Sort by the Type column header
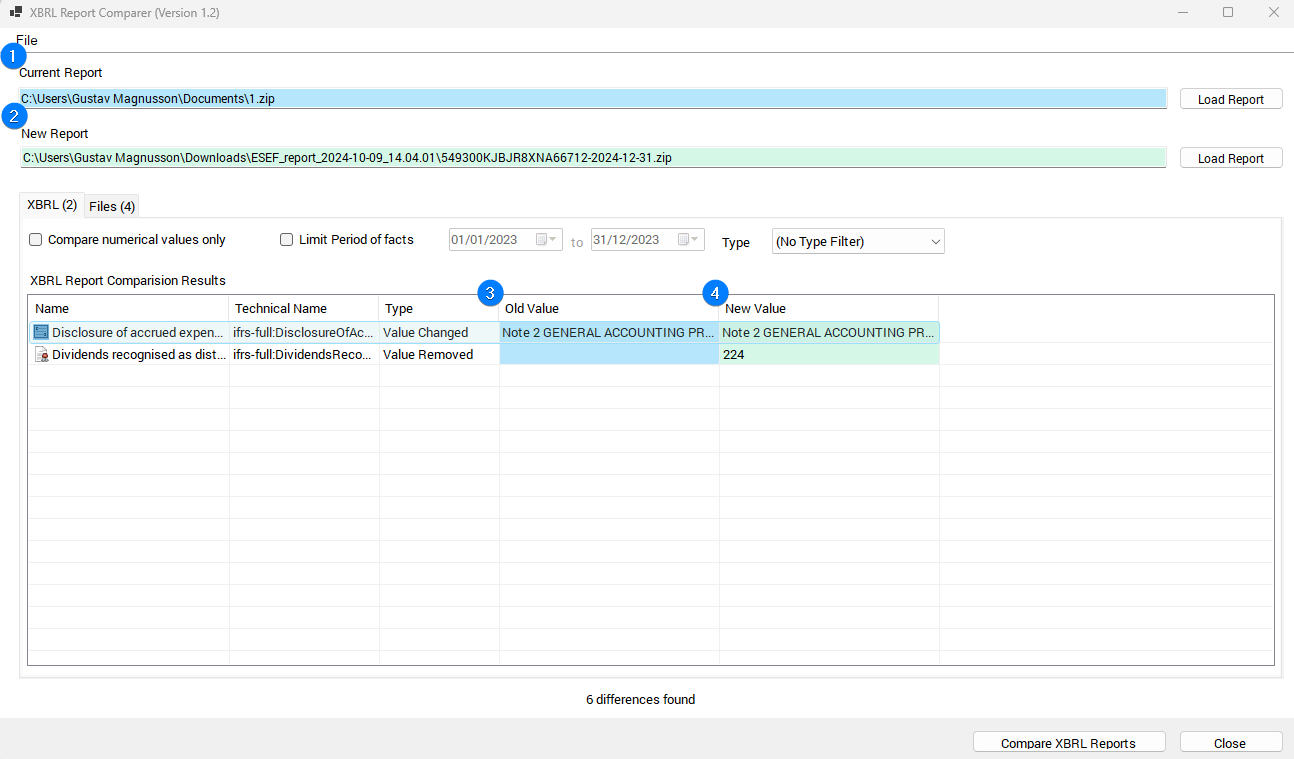The width and height of the screenshot is (1294, 759). point(439,308)
